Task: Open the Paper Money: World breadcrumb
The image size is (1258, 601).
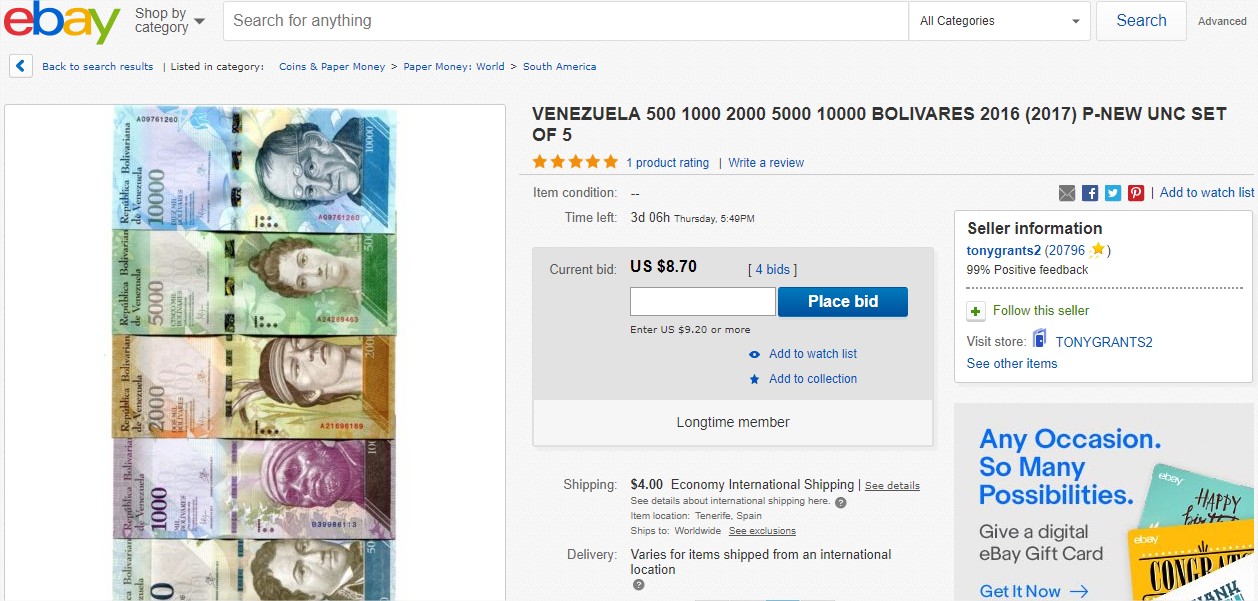Action: (454, 67)
